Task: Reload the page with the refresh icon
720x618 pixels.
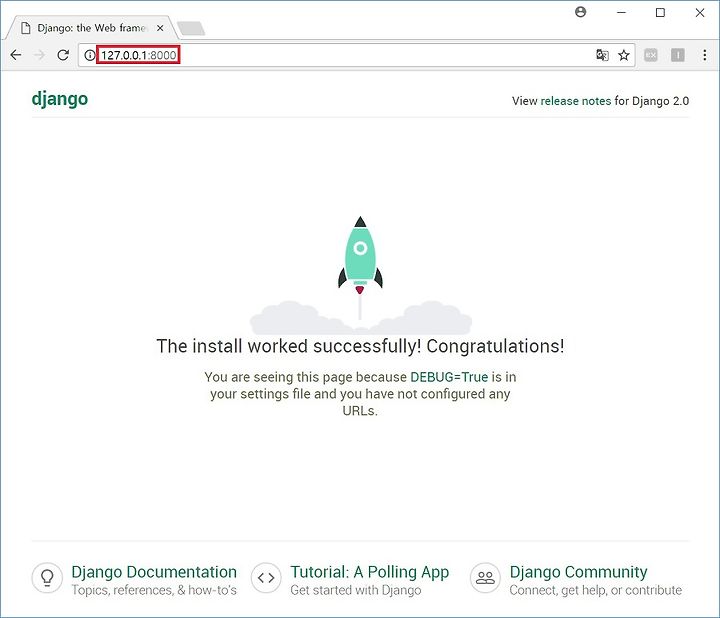Action: click(x=63, y=55)
